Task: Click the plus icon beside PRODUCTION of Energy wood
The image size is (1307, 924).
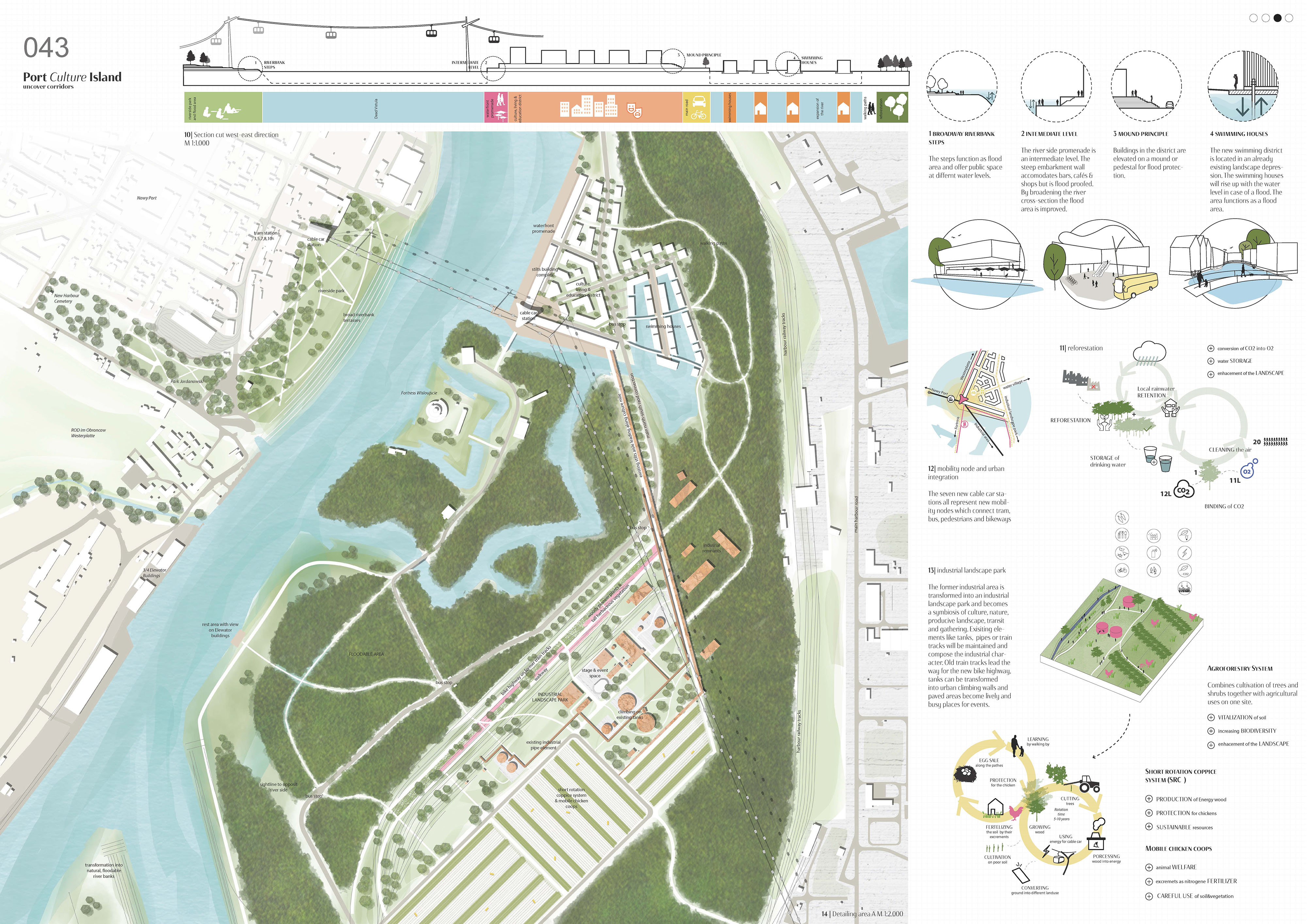Action: pyautogui.click(x=1149, y=799)
